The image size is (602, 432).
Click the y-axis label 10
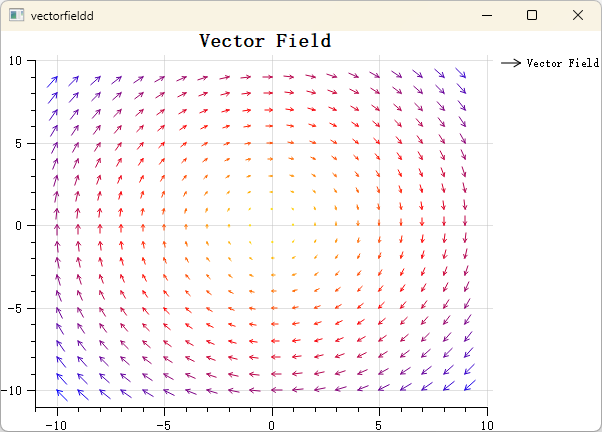click(x=16, y=61)
